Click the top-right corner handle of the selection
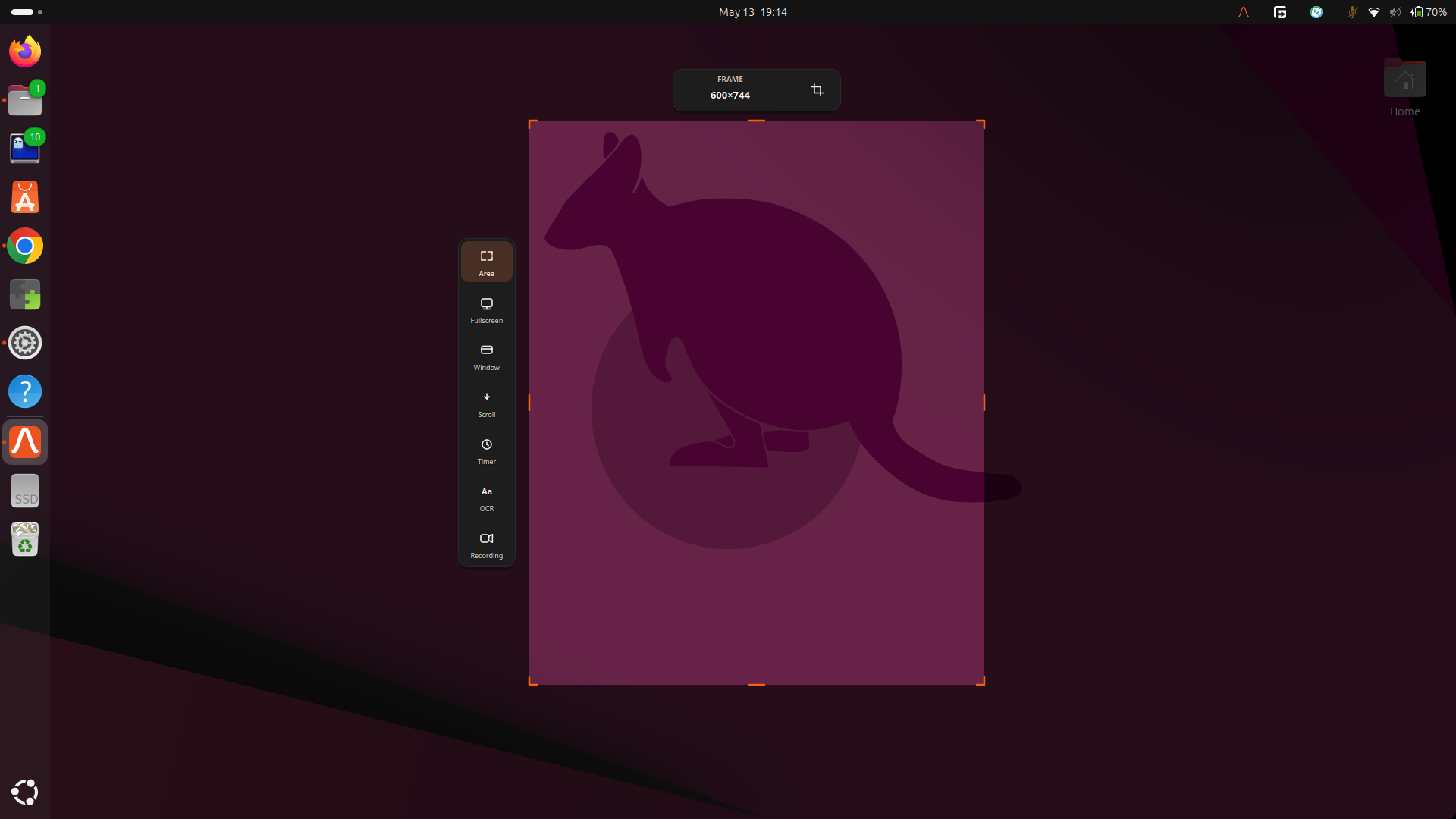1456x819 pixels. (x=981, y=124)
